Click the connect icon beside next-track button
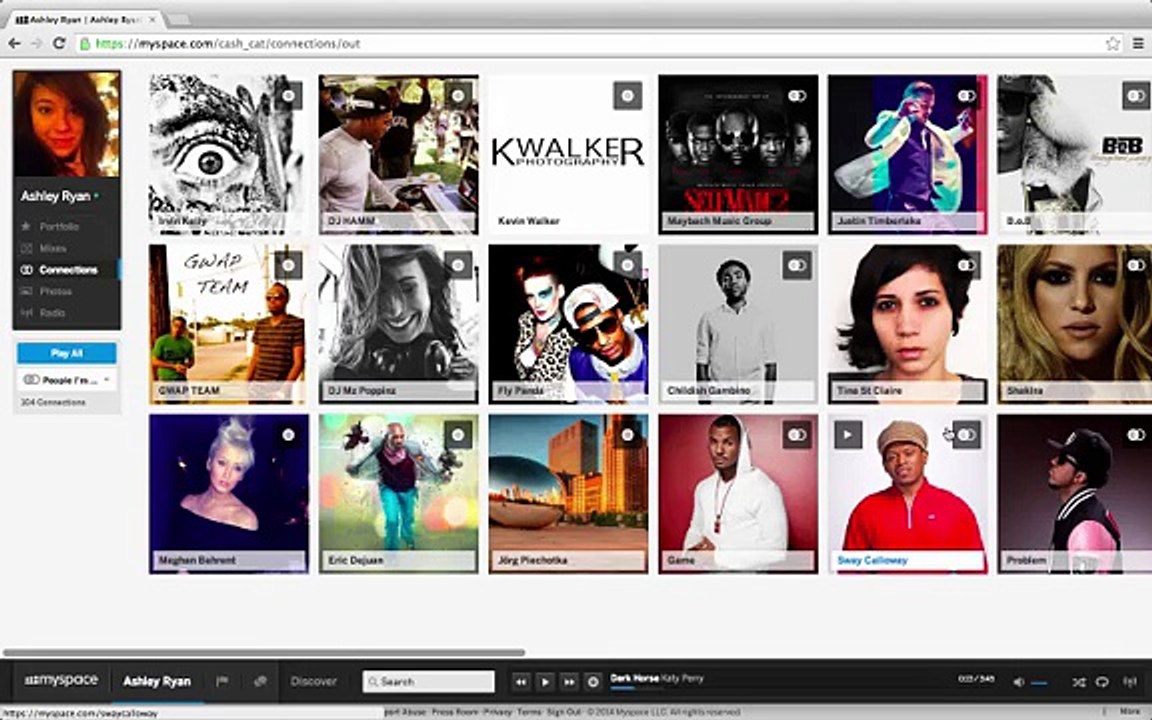 pyautogui.click(x=593, y=682)
